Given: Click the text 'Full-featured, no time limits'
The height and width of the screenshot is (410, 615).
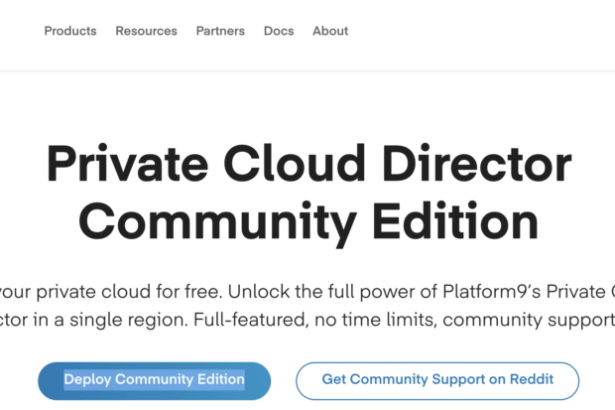Looking at the screenshot, I should tap(315, 320).
